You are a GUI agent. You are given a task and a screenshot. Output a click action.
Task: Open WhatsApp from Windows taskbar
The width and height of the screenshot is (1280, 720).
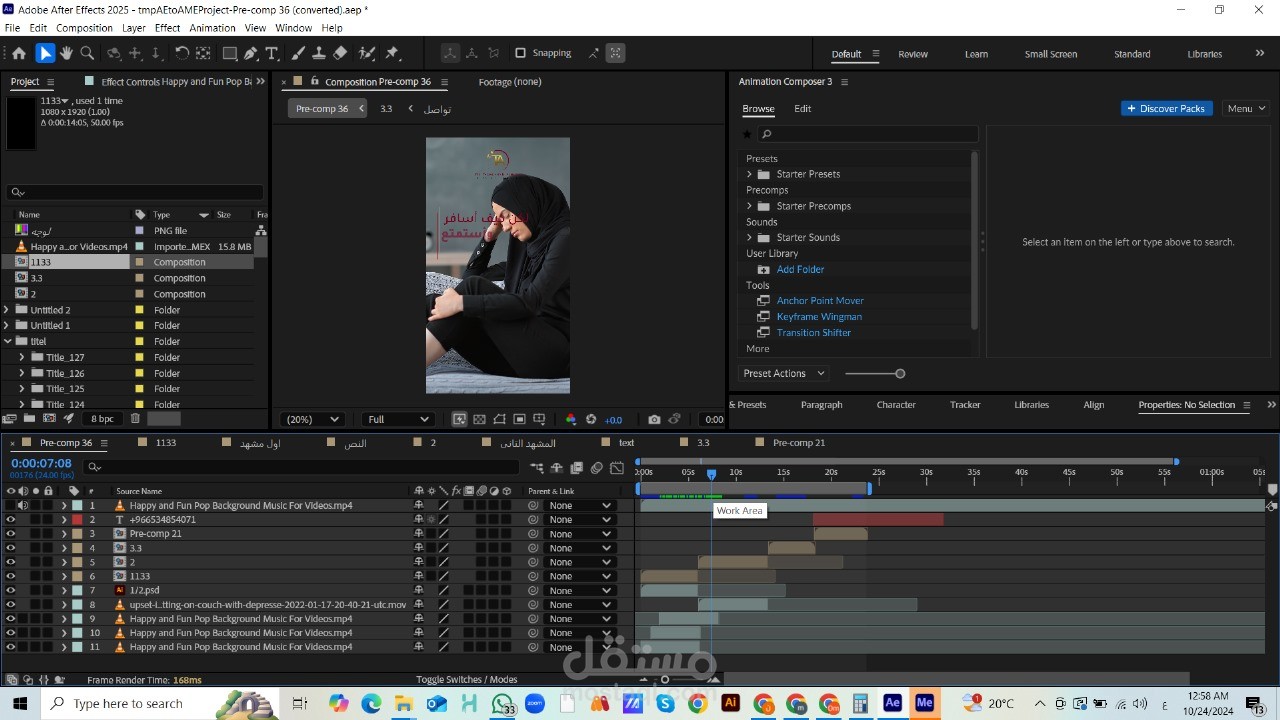502,703
